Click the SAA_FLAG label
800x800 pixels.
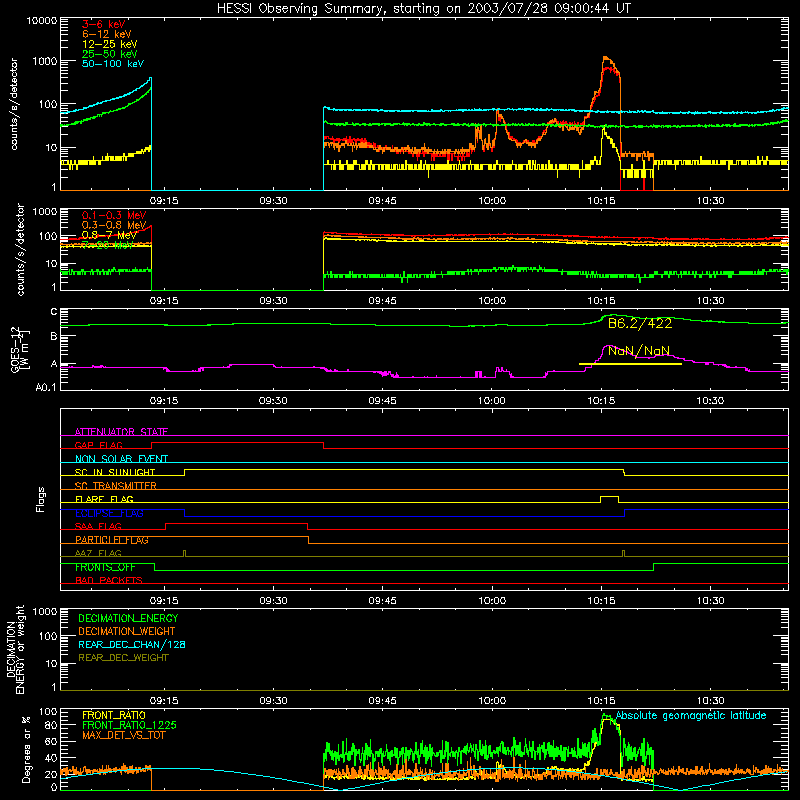click(98, 526)
